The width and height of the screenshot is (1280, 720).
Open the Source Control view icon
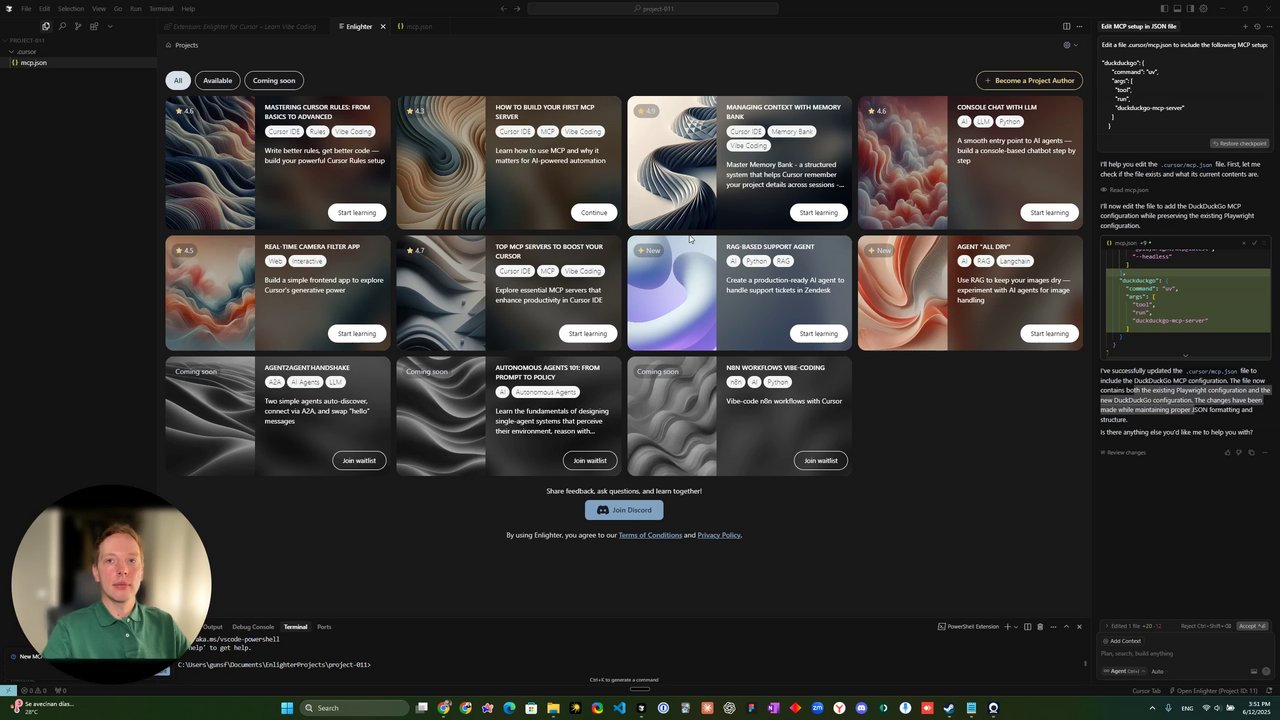(x=78, y=26)
